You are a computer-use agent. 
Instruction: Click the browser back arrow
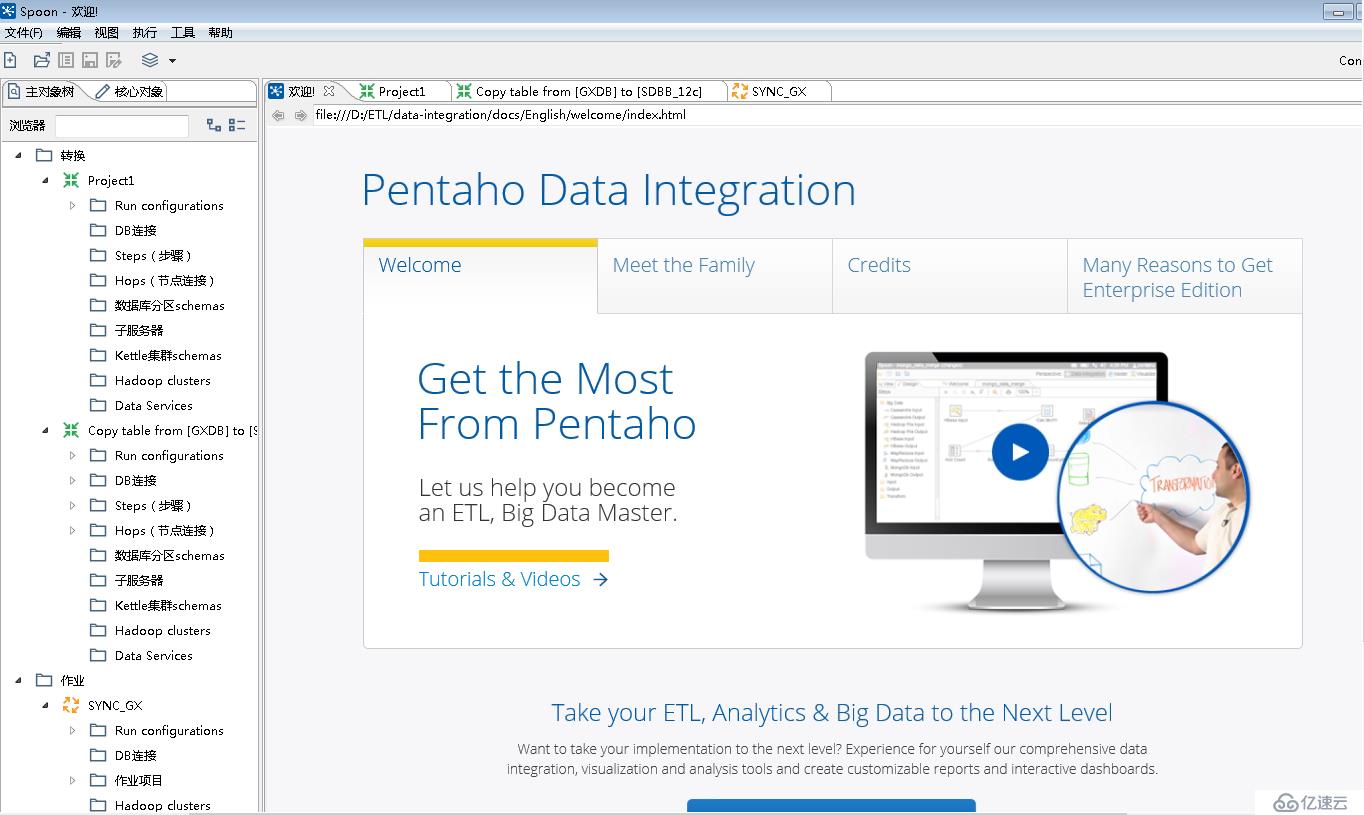click(278, 115)
